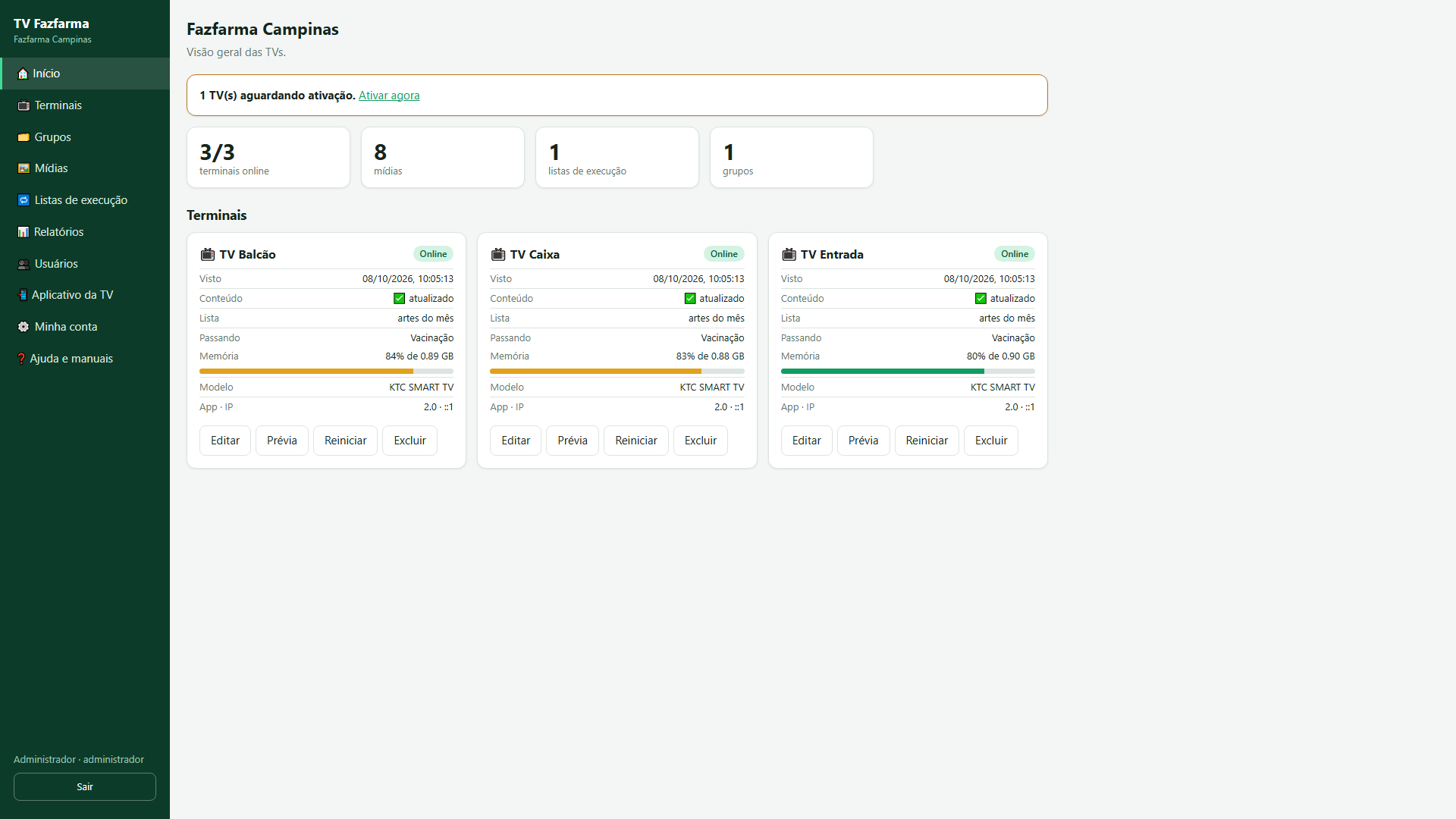Screen dimensions: 1456x819
Task: Click the atualizado checkmark on TV Balcão
Action: pyautogui.click(x=400, y=299)
